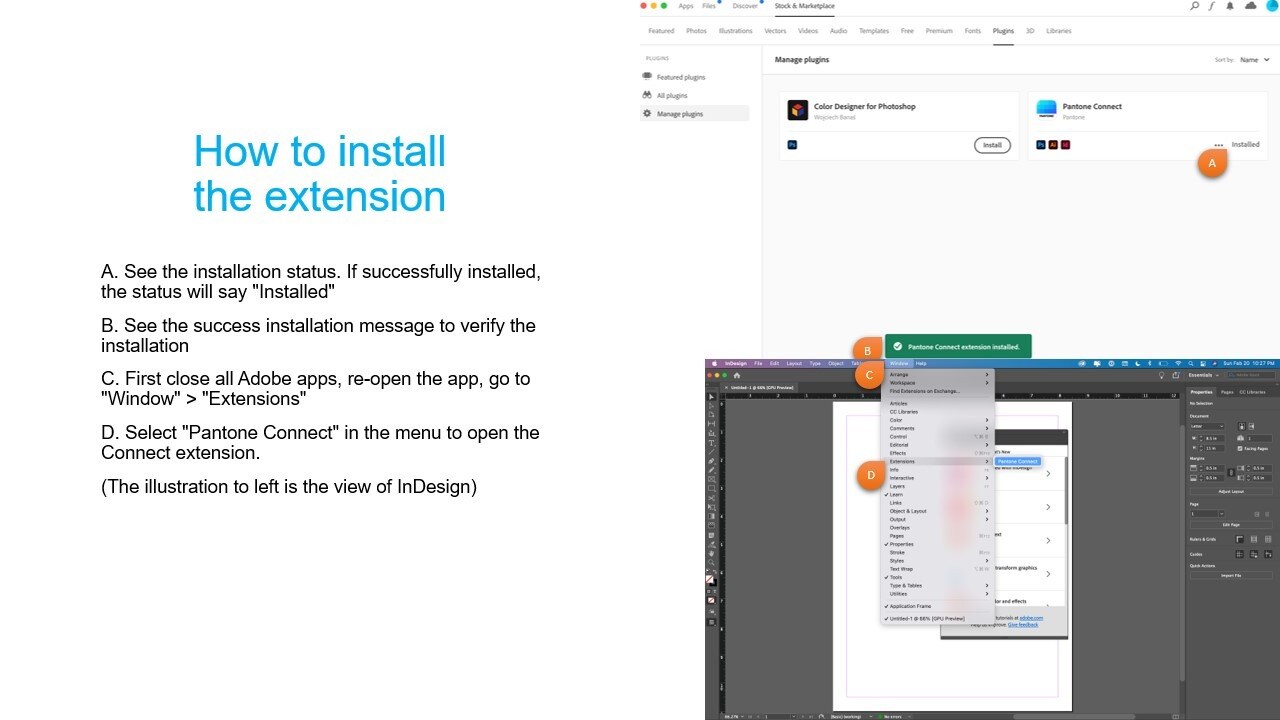Expand the Type & Tables submenu
Viewport: 1280px width, 720px height.
(x=936, y=585)
